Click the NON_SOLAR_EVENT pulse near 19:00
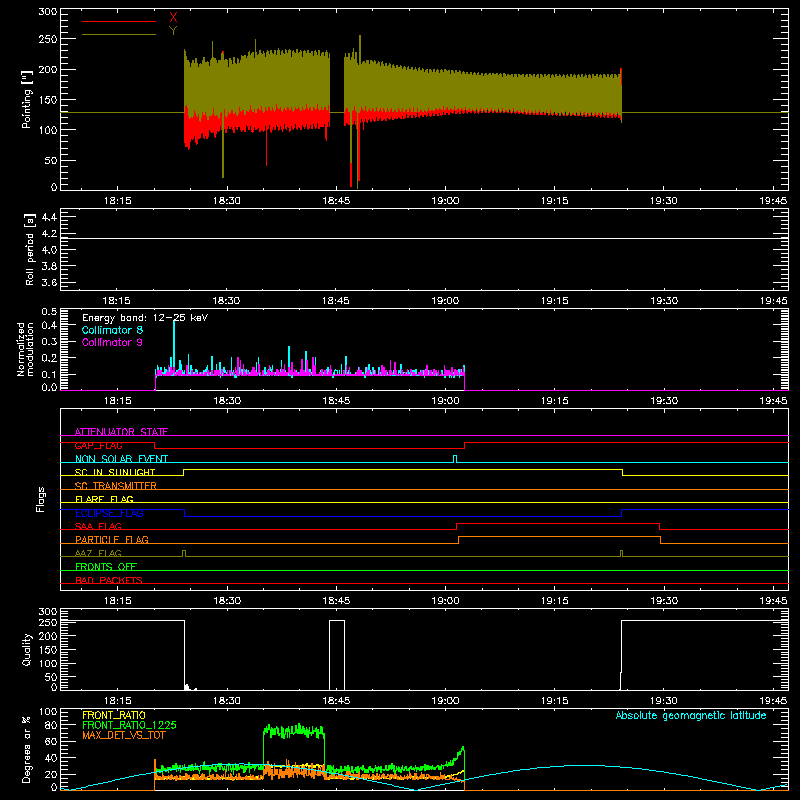 [455, 459]
